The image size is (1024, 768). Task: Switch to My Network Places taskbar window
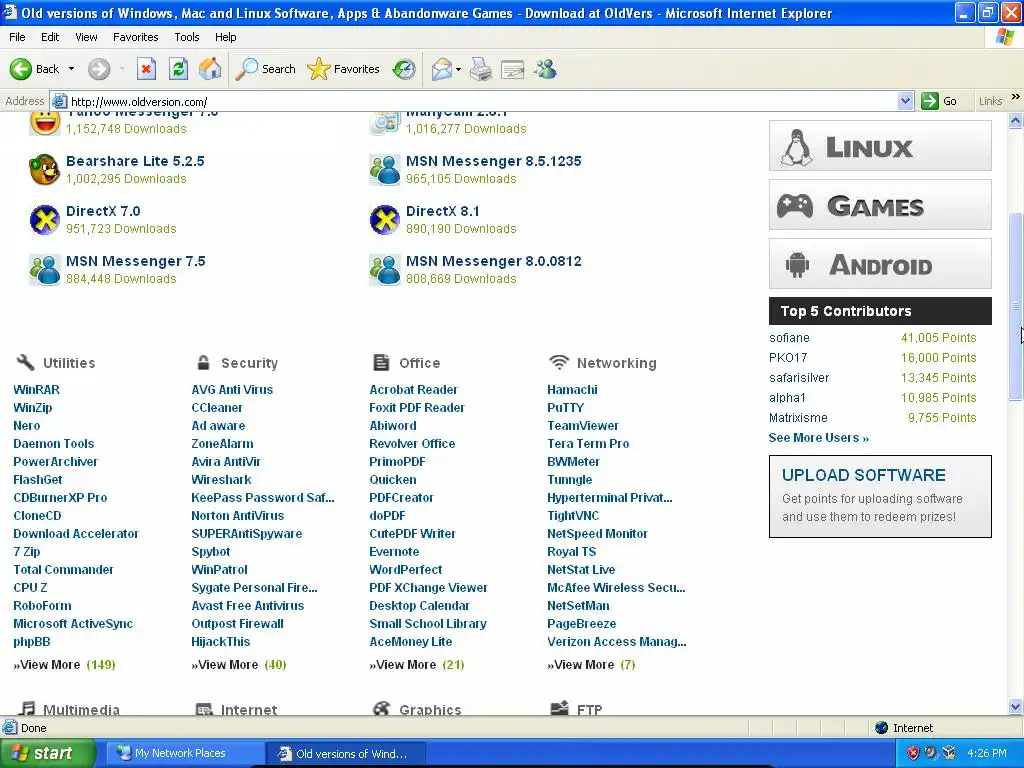click(186, 753)
